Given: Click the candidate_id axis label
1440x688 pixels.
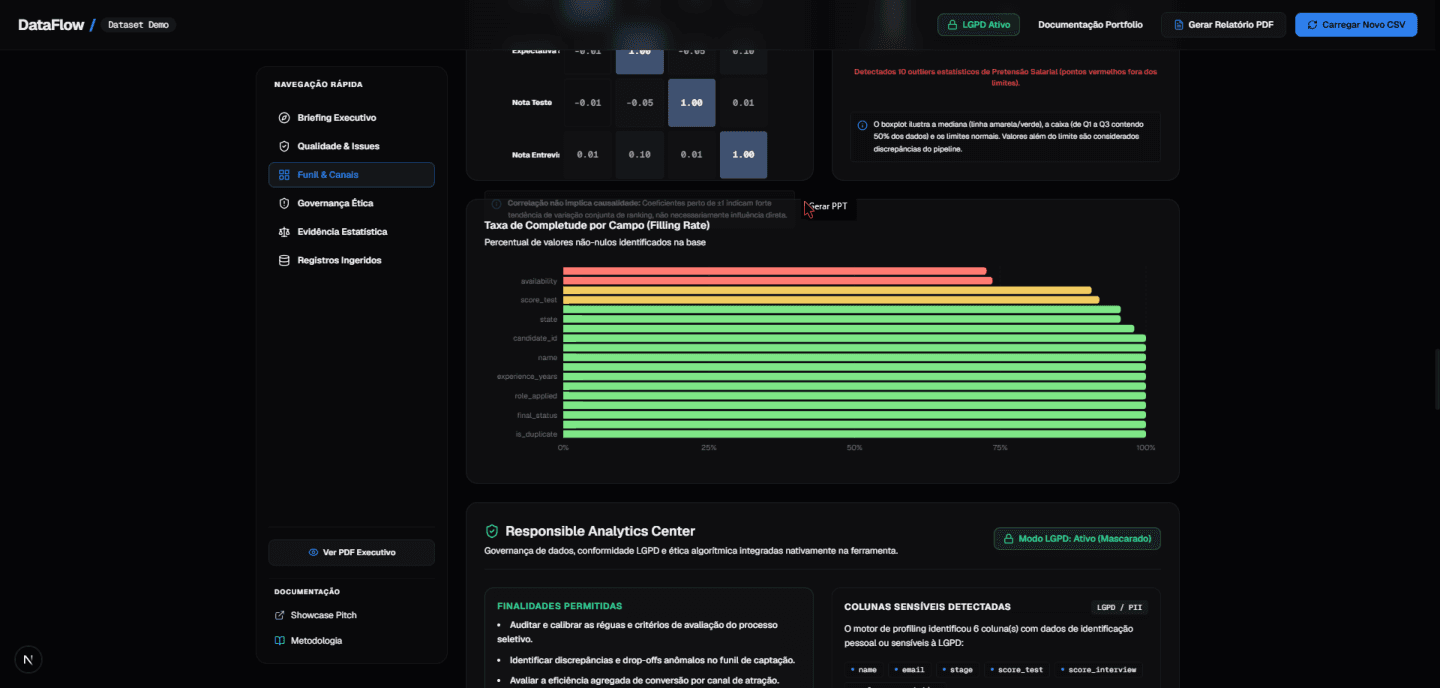Looking at the screenshot, I should pos(535,338).
